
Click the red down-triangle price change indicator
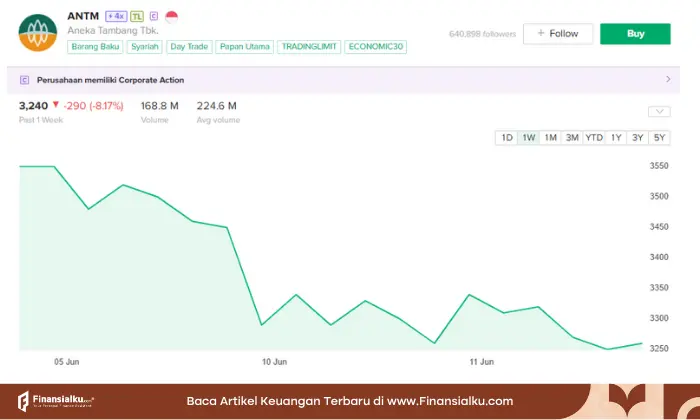click(x=56, y=104)
